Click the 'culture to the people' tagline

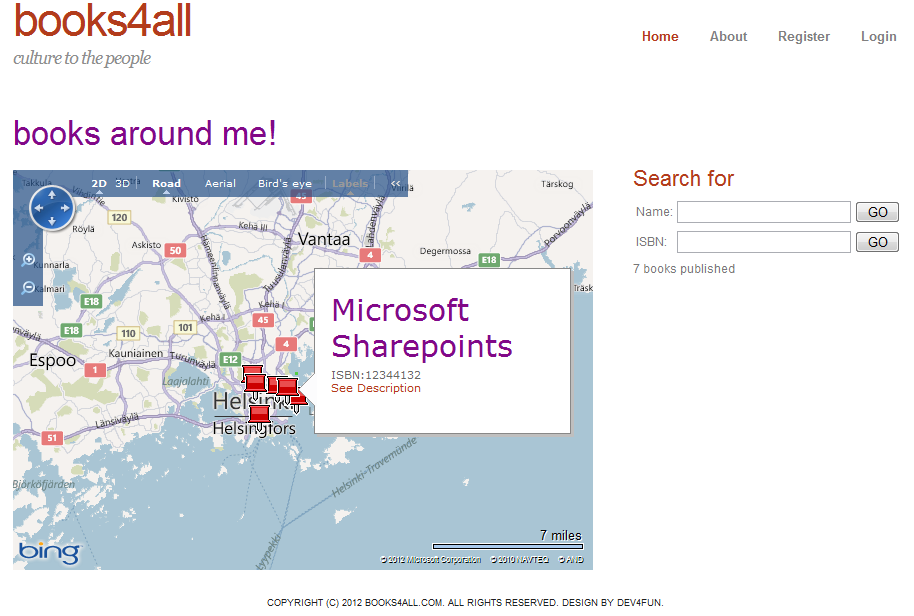[82, 58]
